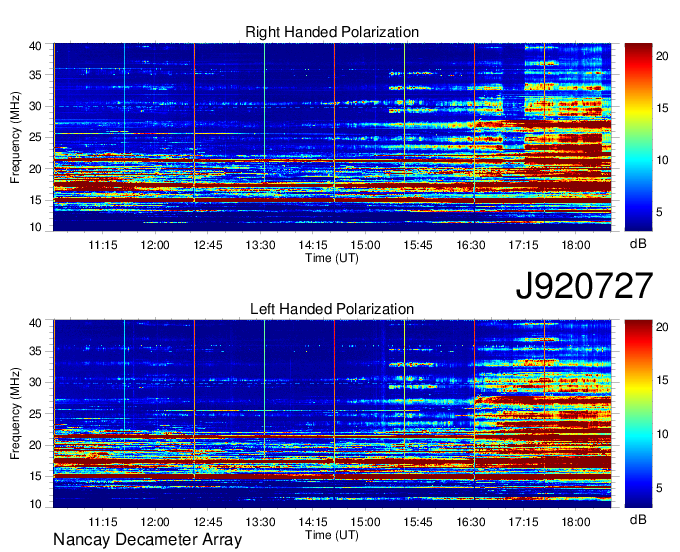Screen dimensions: 680x552
Task: Click the 18:00 tick label on the top plot
Action: (x=575, y=245)
